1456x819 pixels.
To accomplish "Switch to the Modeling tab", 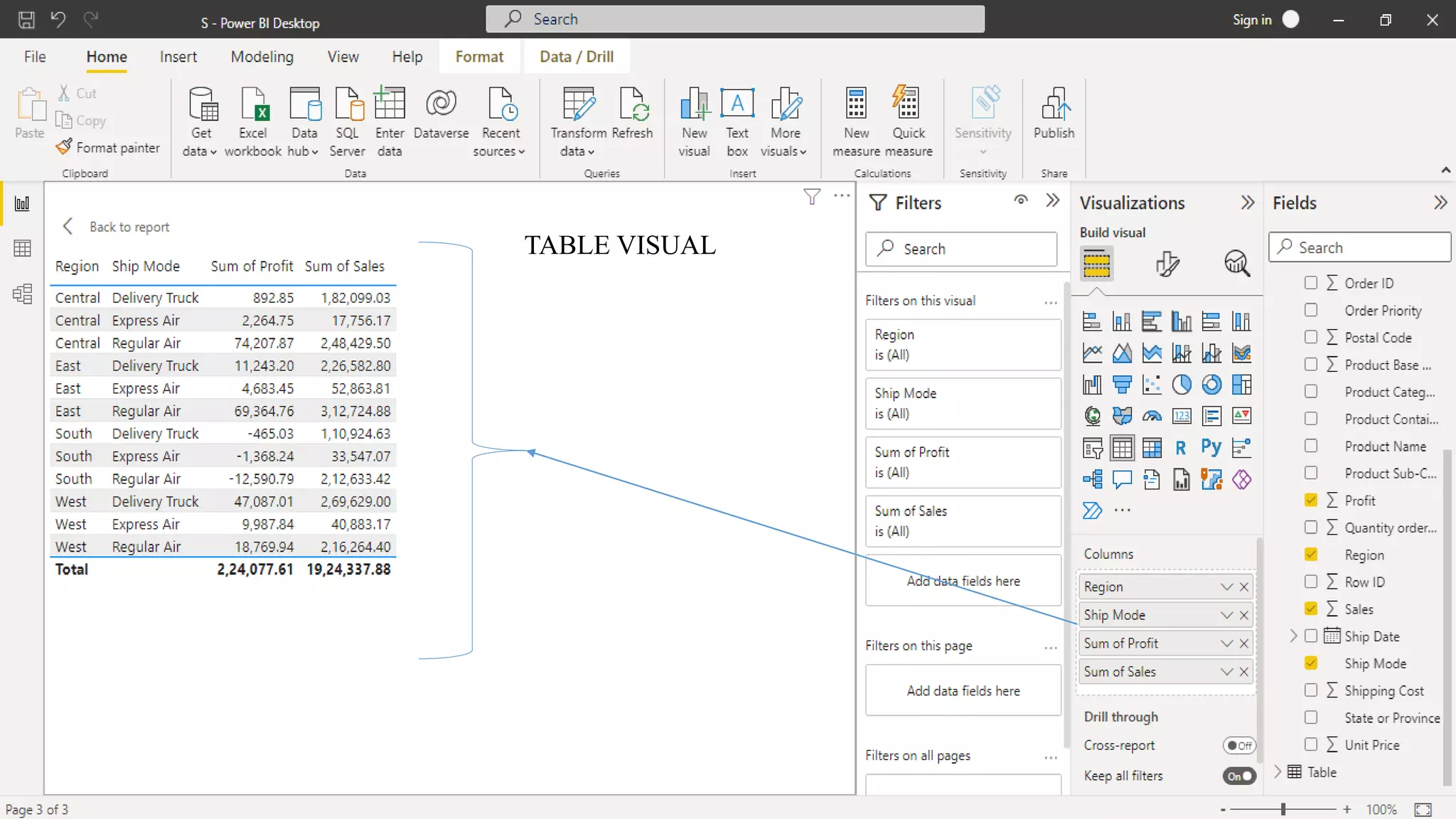I will pyautogui.click(x=262, y=57).
